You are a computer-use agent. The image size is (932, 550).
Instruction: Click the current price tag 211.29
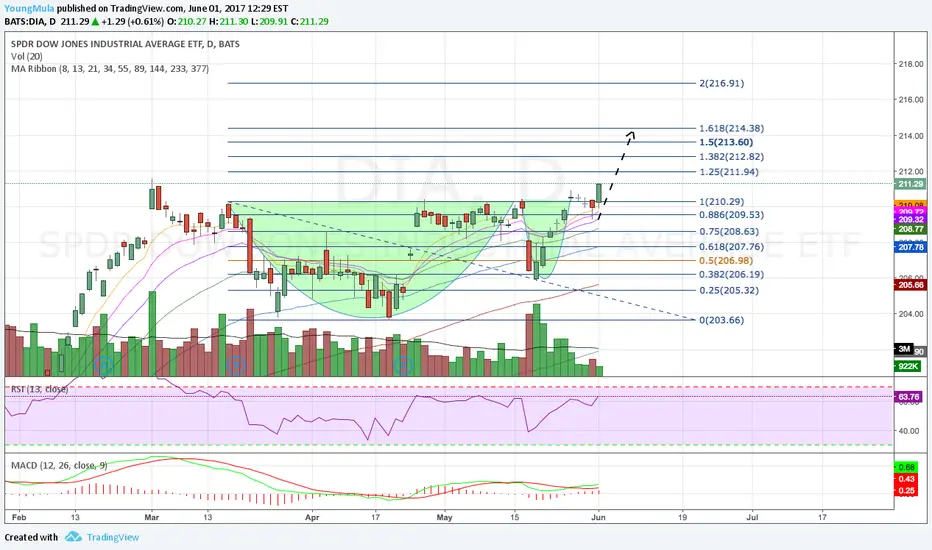[910, 184]
